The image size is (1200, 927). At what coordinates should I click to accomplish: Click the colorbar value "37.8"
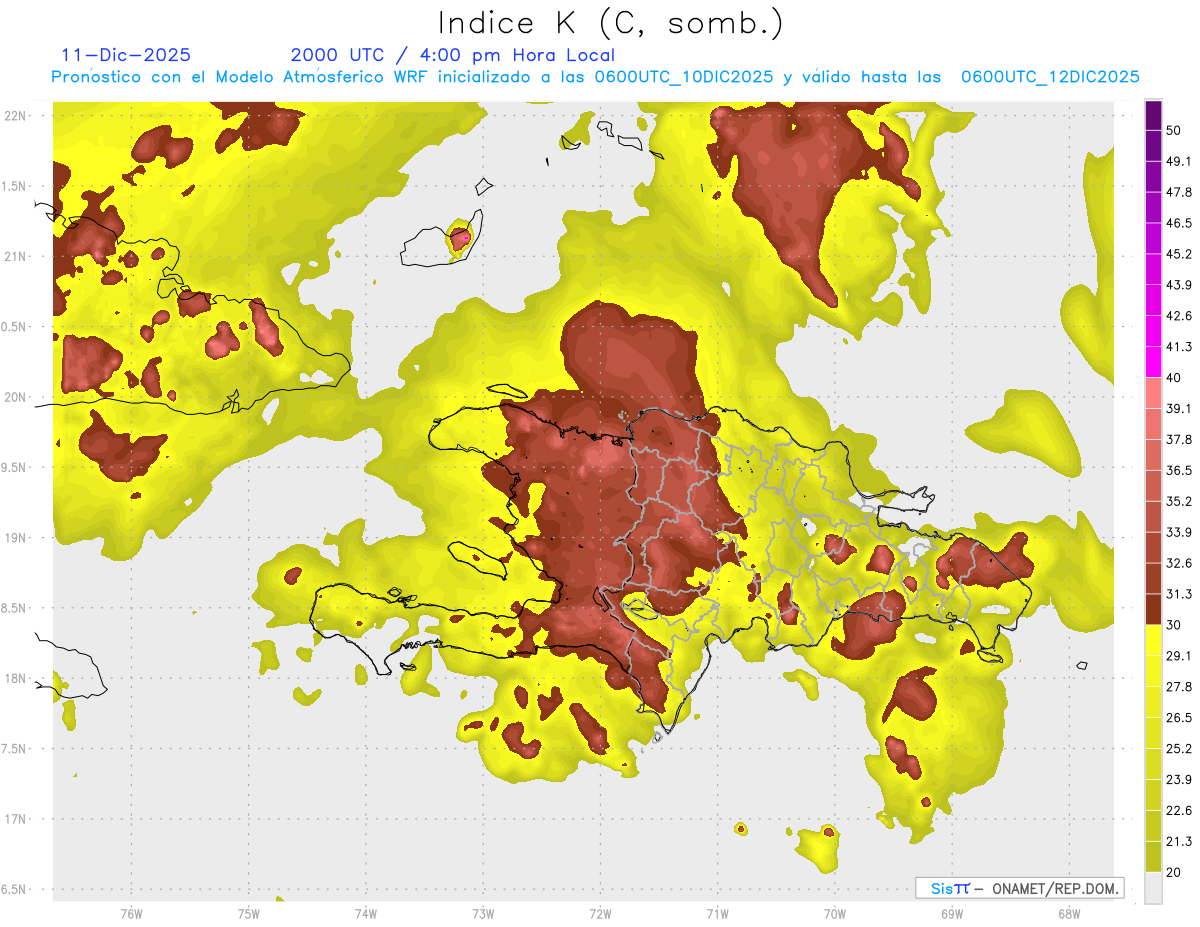(1179, 439)
